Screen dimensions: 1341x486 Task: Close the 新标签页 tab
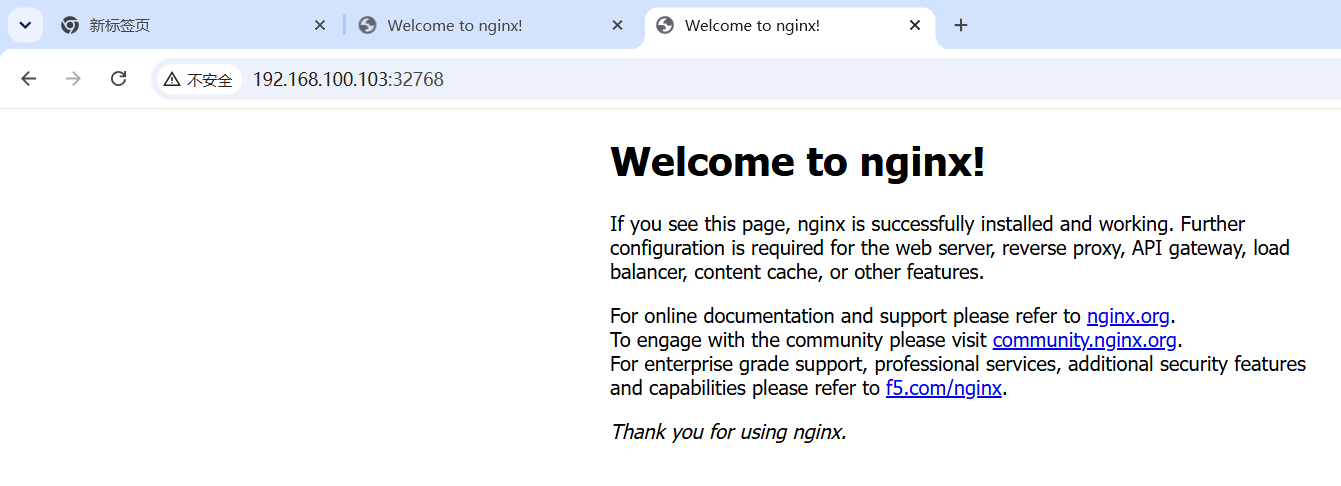pyautogui.click(x=320, y=25)
